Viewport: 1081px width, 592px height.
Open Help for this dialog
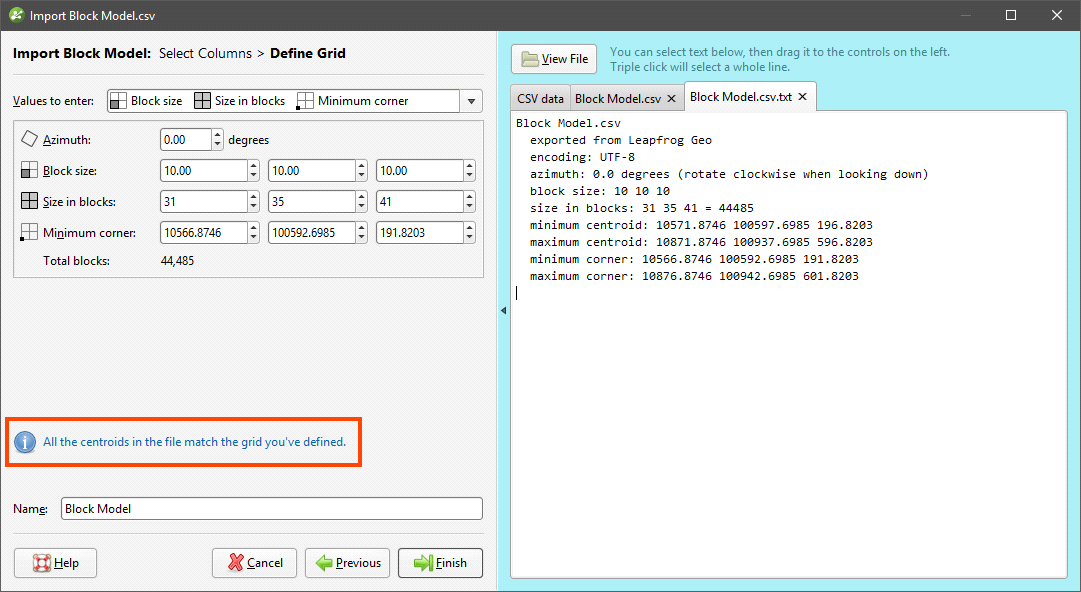click(55, 563)
